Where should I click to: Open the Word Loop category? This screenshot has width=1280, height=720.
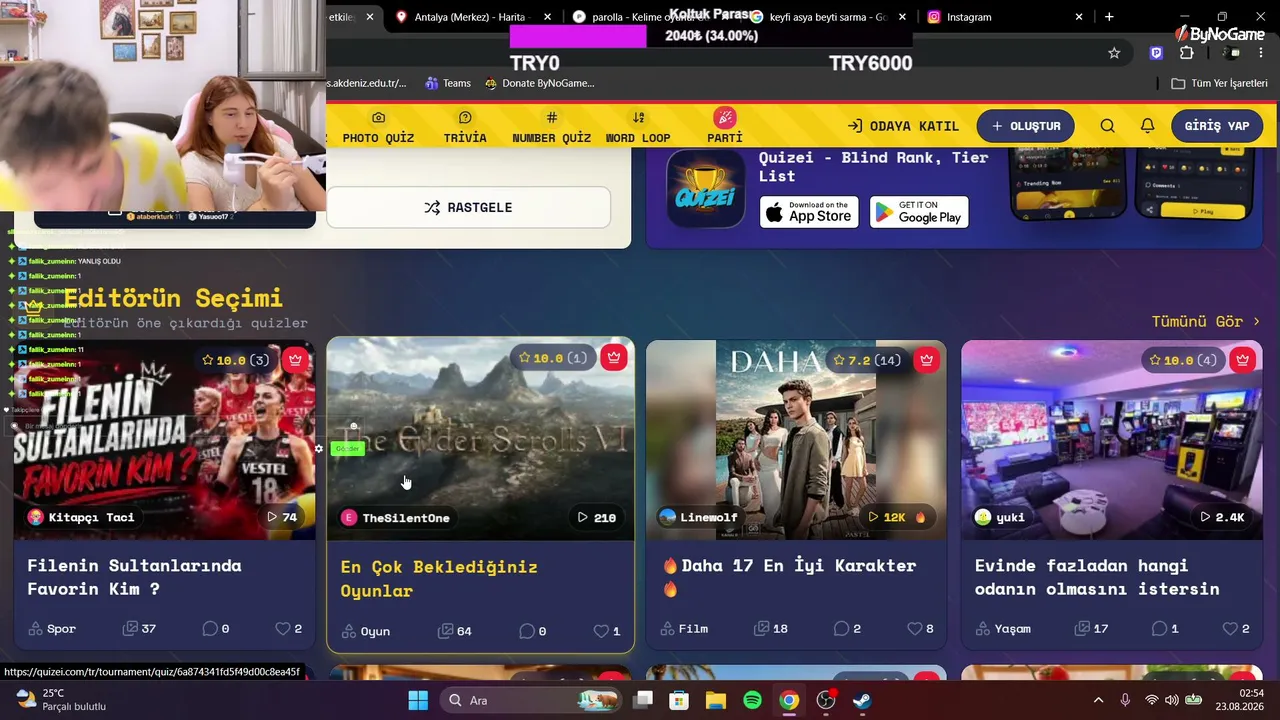click(638, 127)
